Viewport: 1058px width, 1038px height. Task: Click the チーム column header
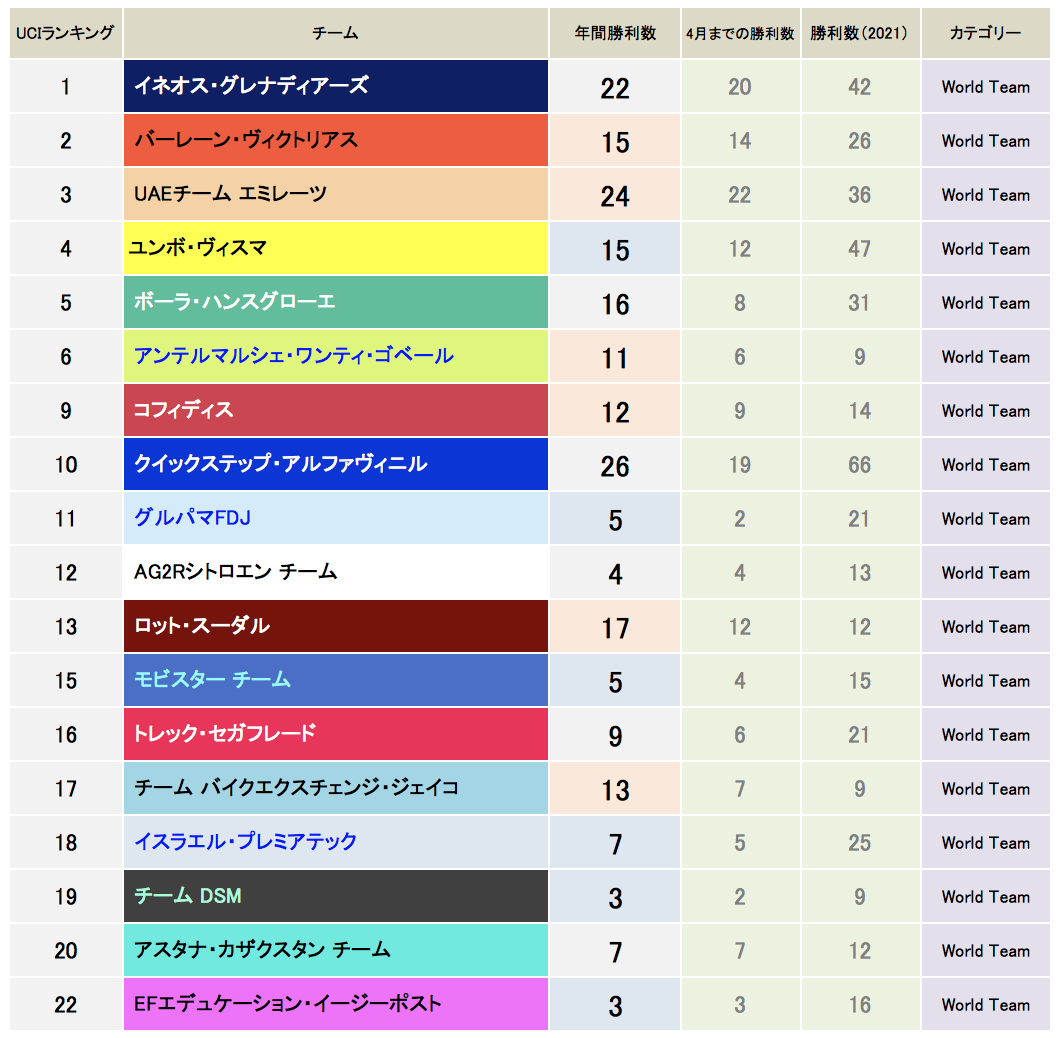tap(336, 33)
